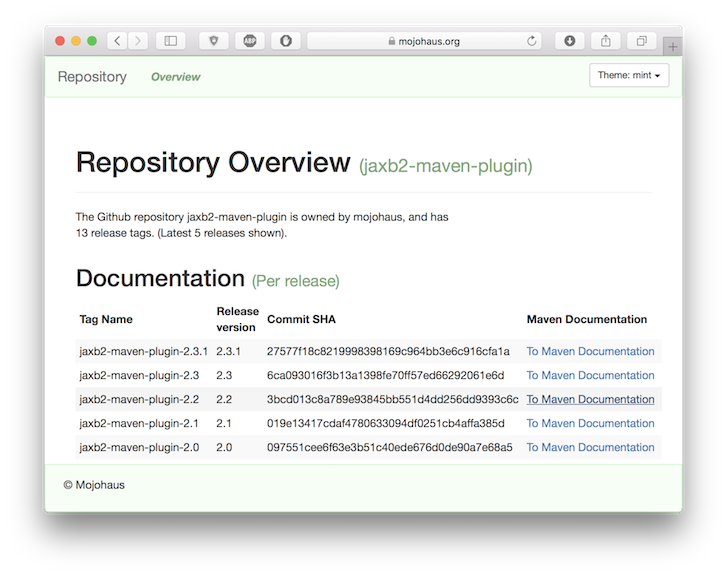Click commit SHA starting with 27577f18
The image size is (727, 576).
(388, 352)
